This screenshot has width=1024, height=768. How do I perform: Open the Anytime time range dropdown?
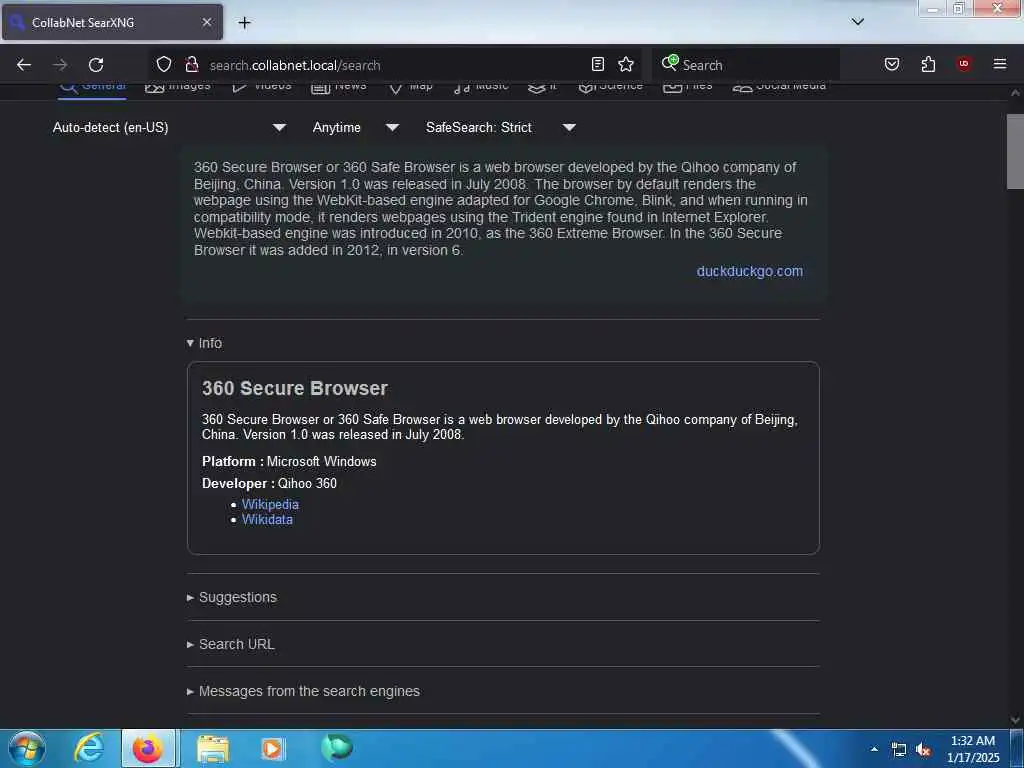click(356, 127)
